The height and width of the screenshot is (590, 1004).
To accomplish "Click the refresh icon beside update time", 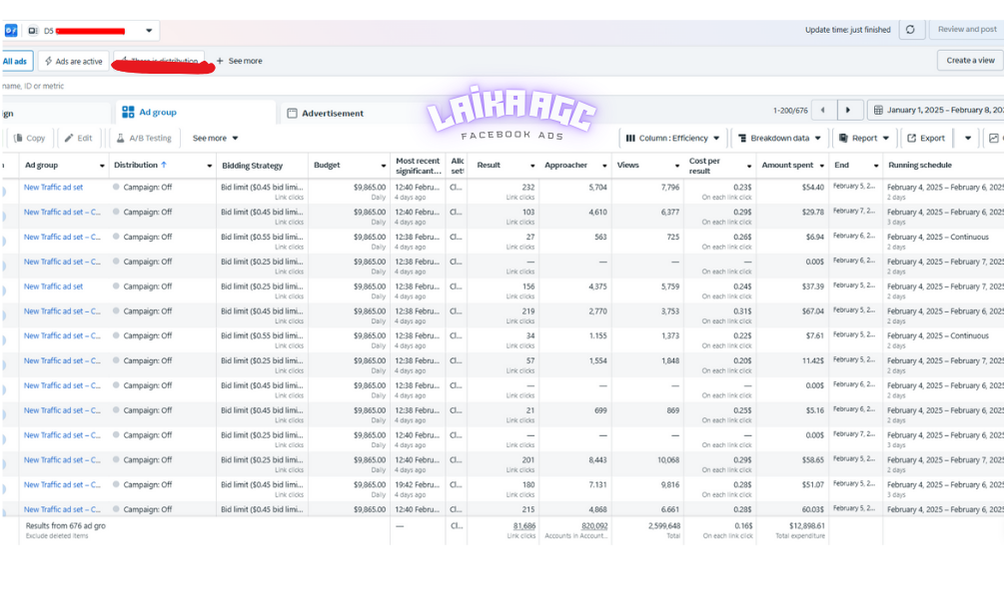I will [911, 29].
